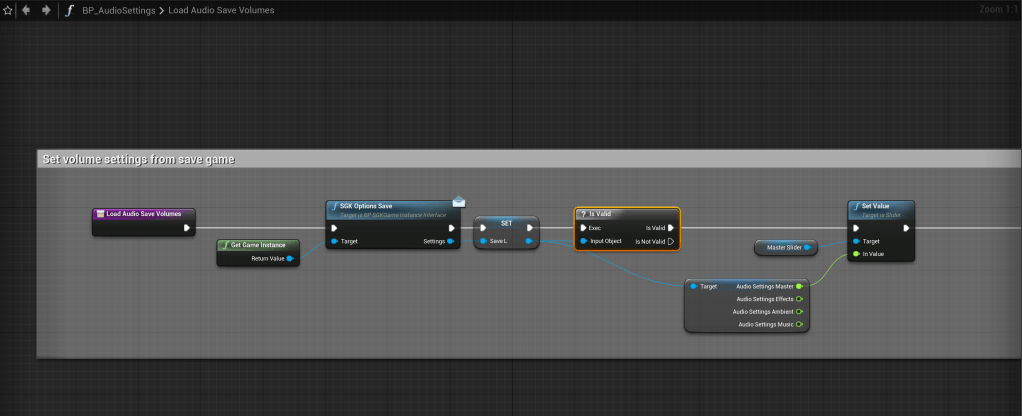Select the SET node title

(x=506, y=223)
